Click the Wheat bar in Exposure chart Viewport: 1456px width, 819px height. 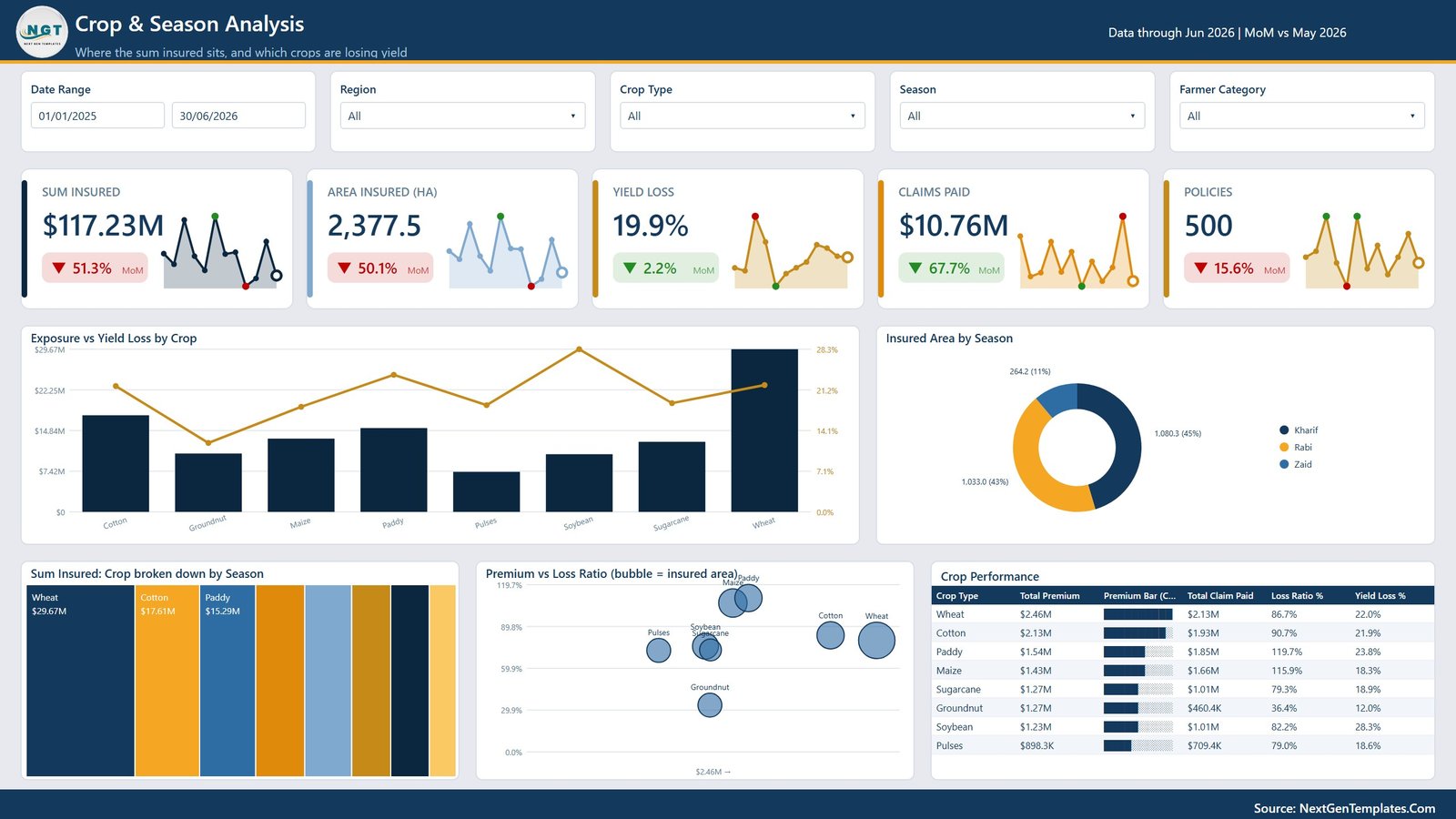(x=764, y=430)
